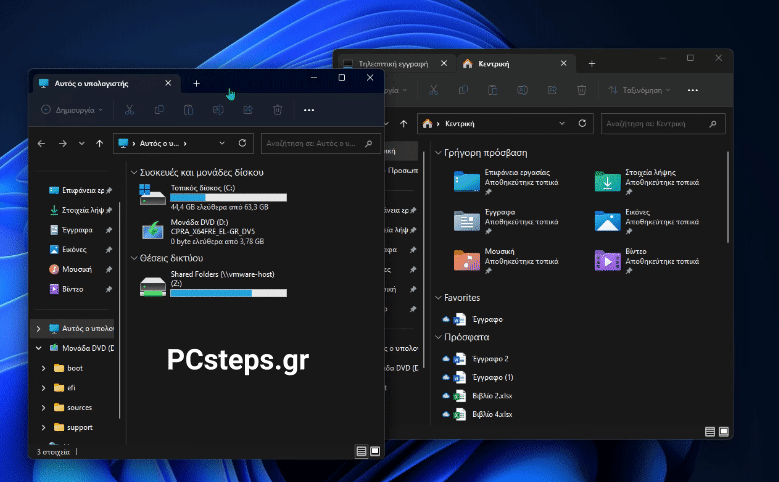Viewport: 779px width, 482px height.
Task: Go back in front window navigation
Action: 41,144
